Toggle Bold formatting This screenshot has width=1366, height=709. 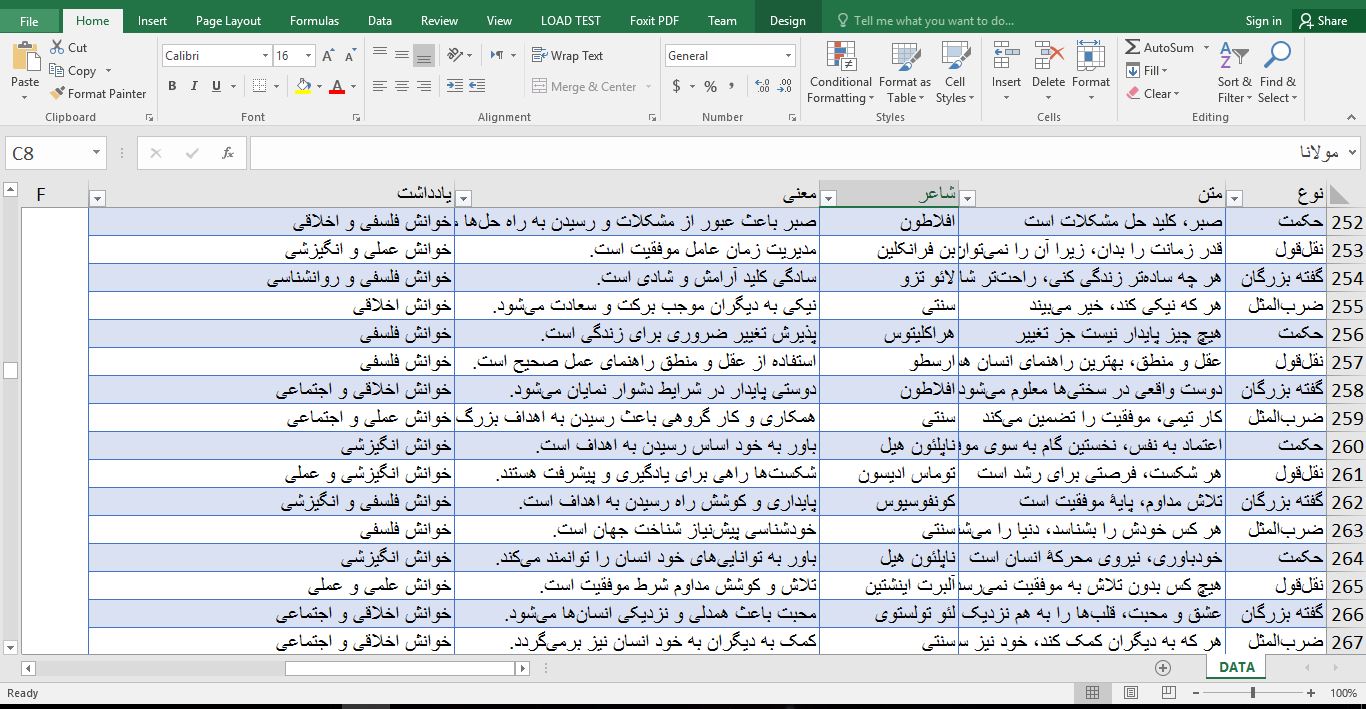coord(172,87)
